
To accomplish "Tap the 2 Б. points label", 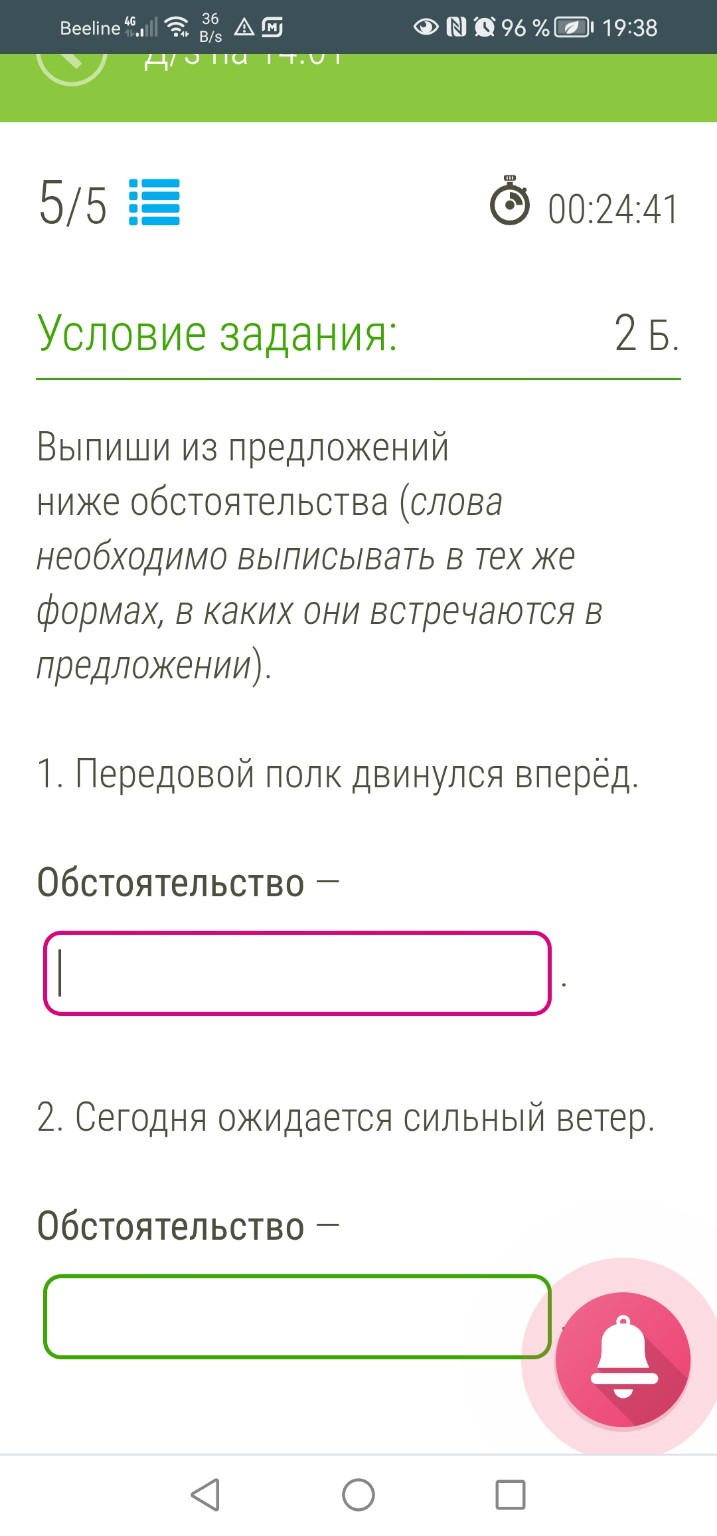I will point(647,332).
